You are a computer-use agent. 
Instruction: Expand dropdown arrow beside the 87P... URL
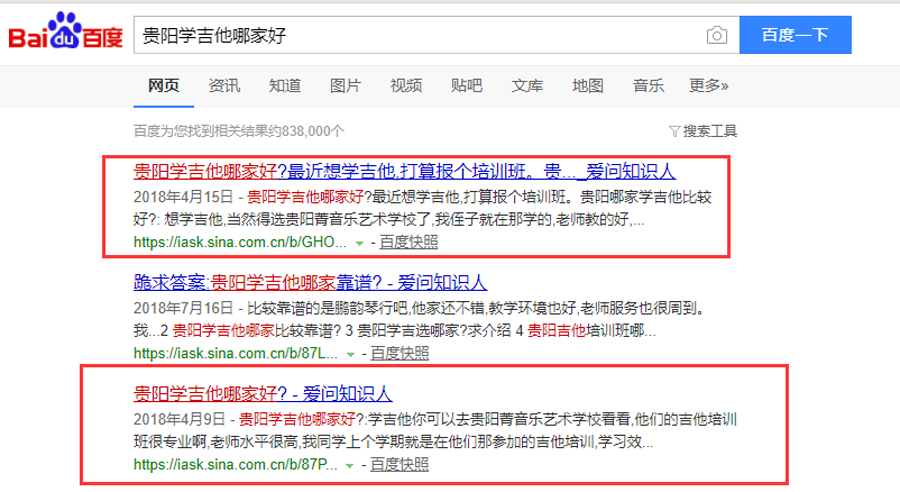[x=350, y=466]
